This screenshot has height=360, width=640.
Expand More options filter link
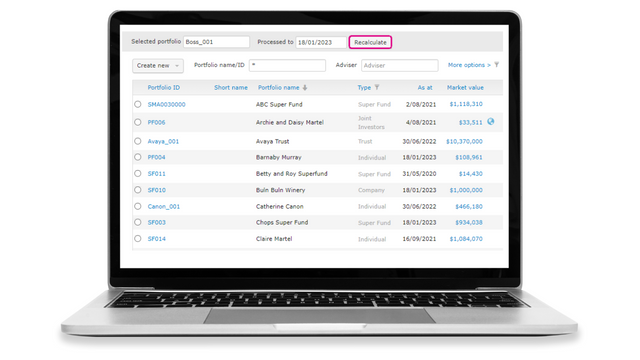tap(469, 65)
